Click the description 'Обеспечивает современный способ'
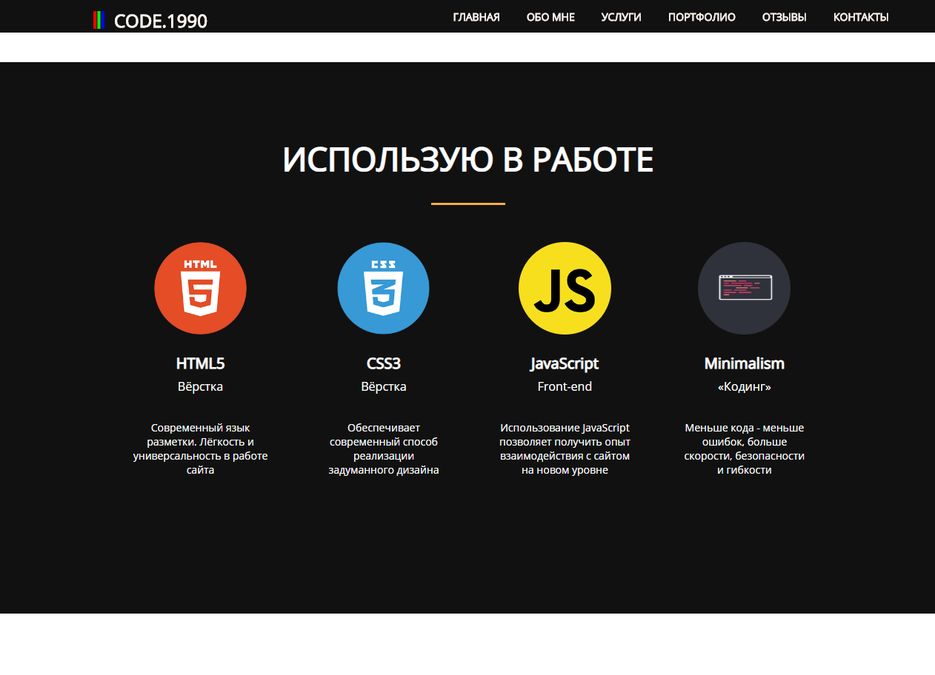The width and height of the screenshot is (935, 675). click(x=383, y=449)
